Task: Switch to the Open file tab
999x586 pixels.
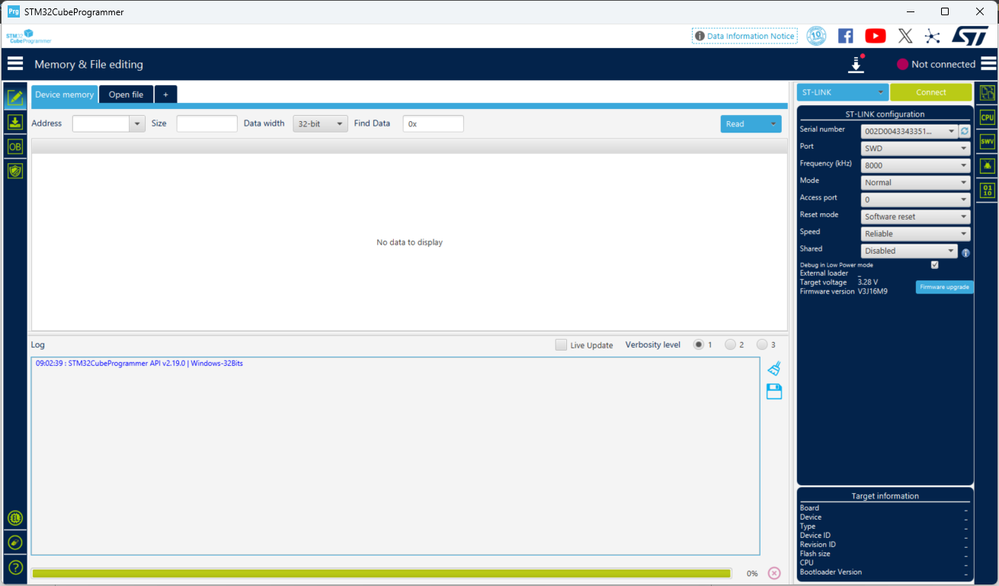Action: (126, 94)
